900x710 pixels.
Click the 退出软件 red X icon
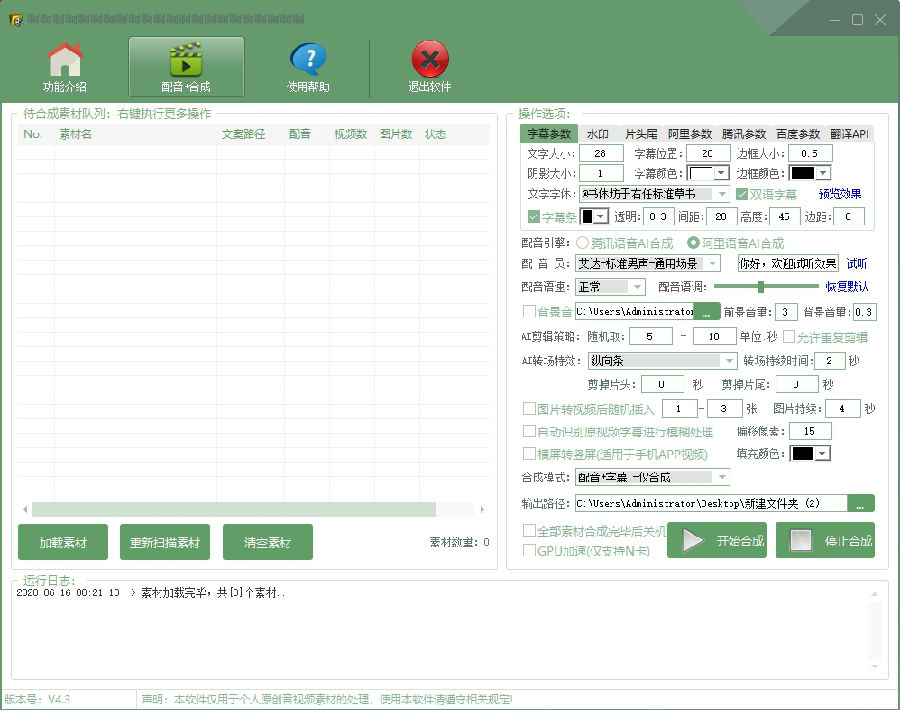pyautogui.click(x=430, y=60)
